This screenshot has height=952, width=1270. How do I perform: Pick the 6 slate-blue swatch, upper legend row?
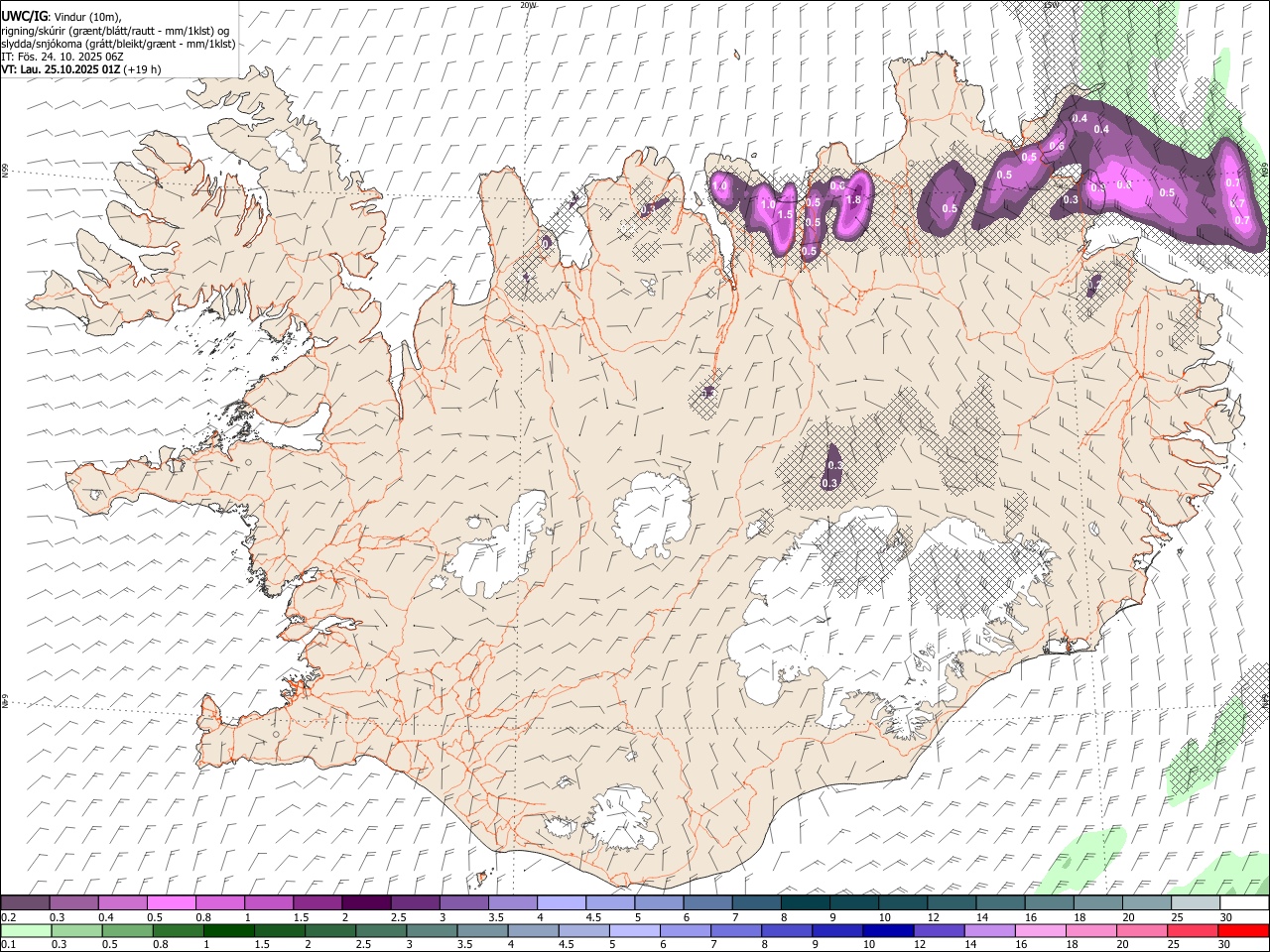707,902
